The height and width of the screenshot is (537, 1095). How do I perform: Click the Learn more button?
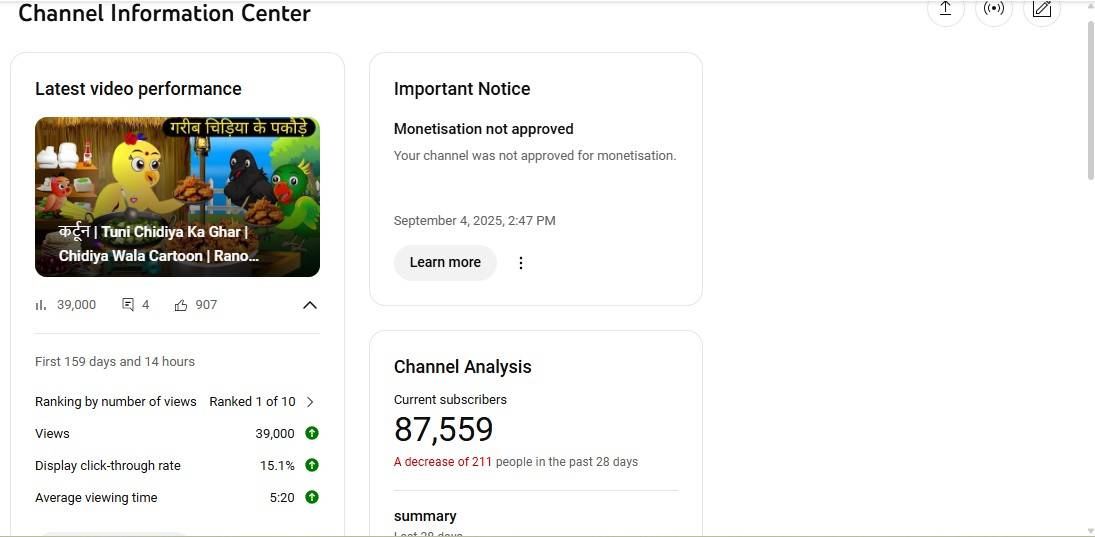(445, 262)
